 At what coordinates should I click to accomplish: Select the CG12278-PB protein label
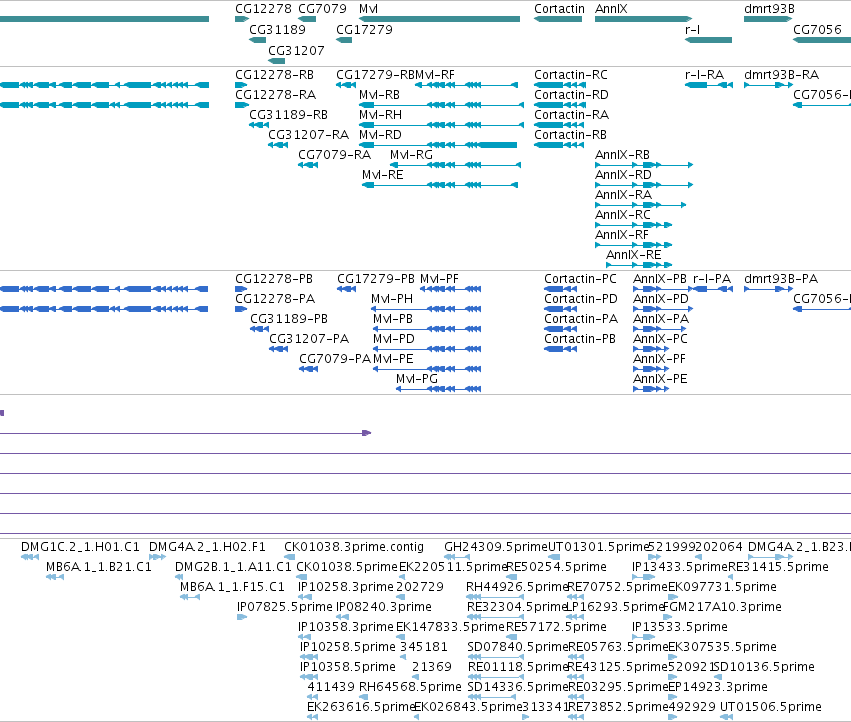274,278
